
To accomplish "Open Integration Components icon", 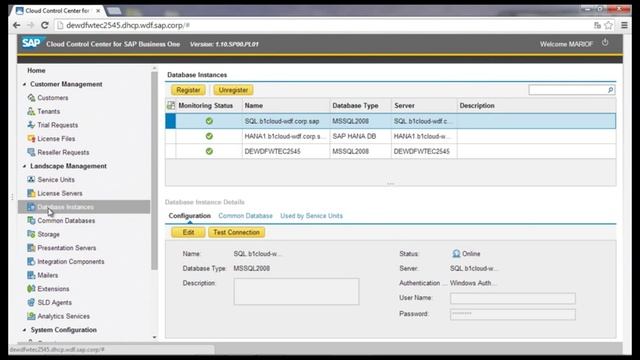I will coord(31,261).
